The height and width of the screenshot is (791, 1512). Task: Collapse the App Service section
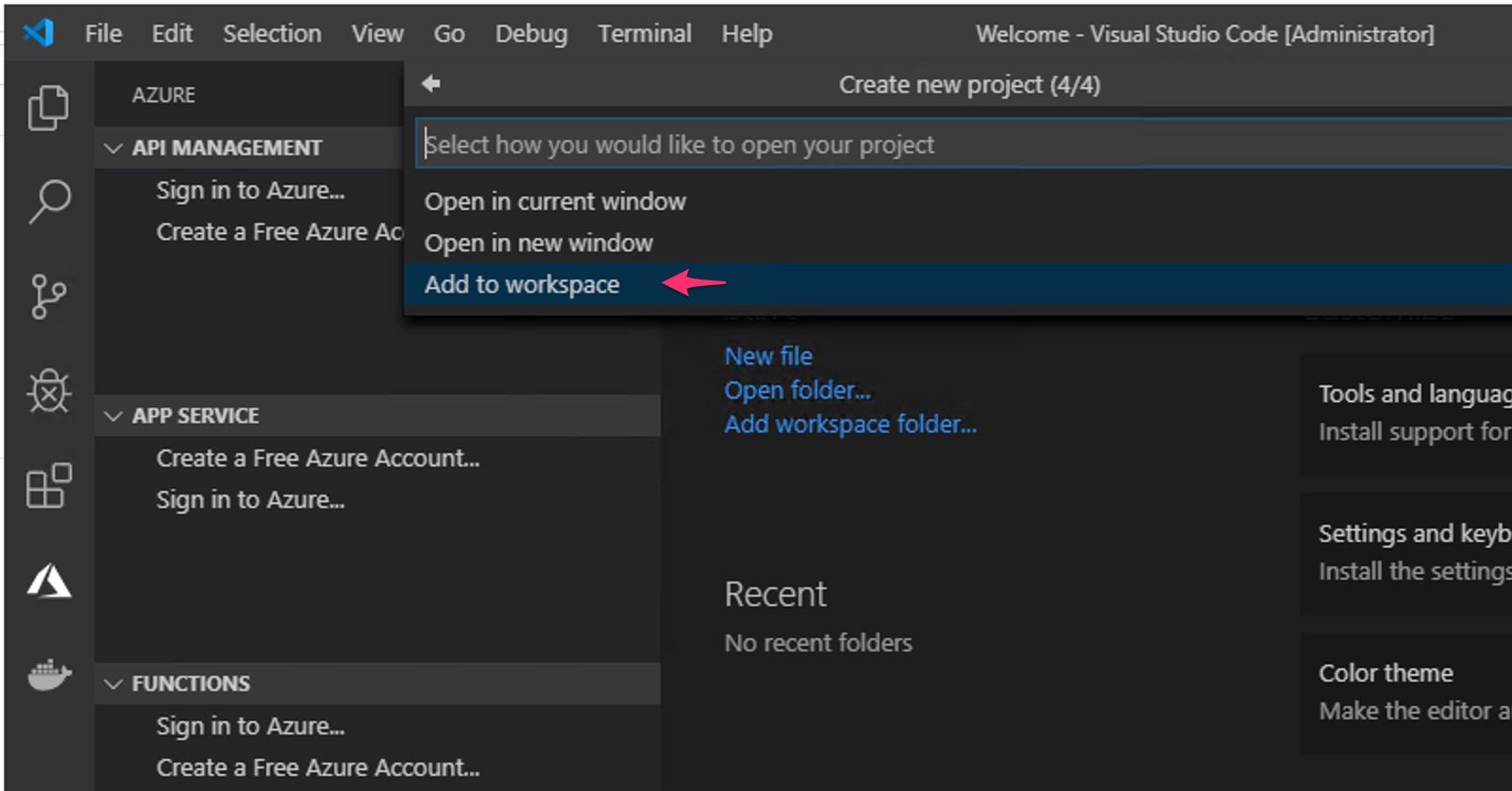(114, 416)
